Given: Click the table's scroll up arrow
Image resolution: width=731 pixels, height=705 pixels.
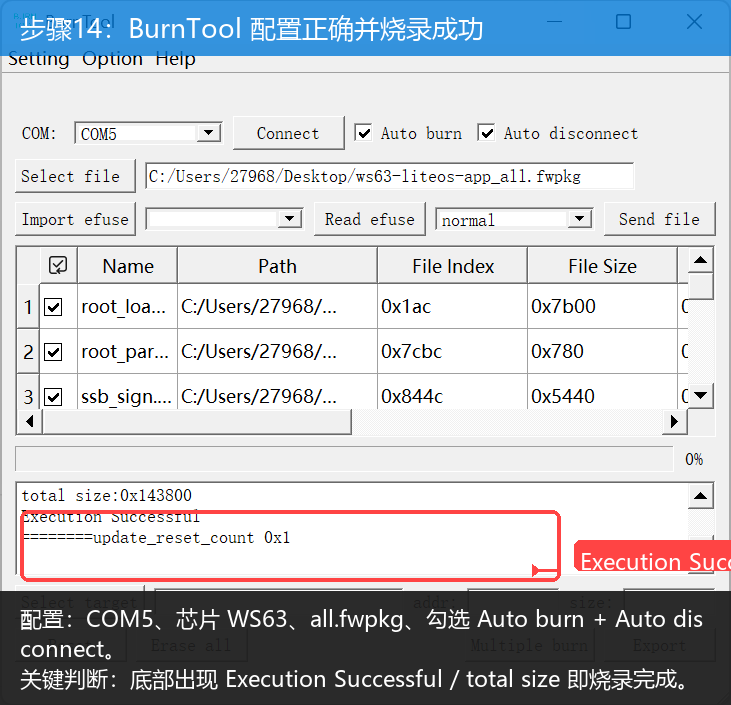Looking at the screenshot, I should click(701, 260).
